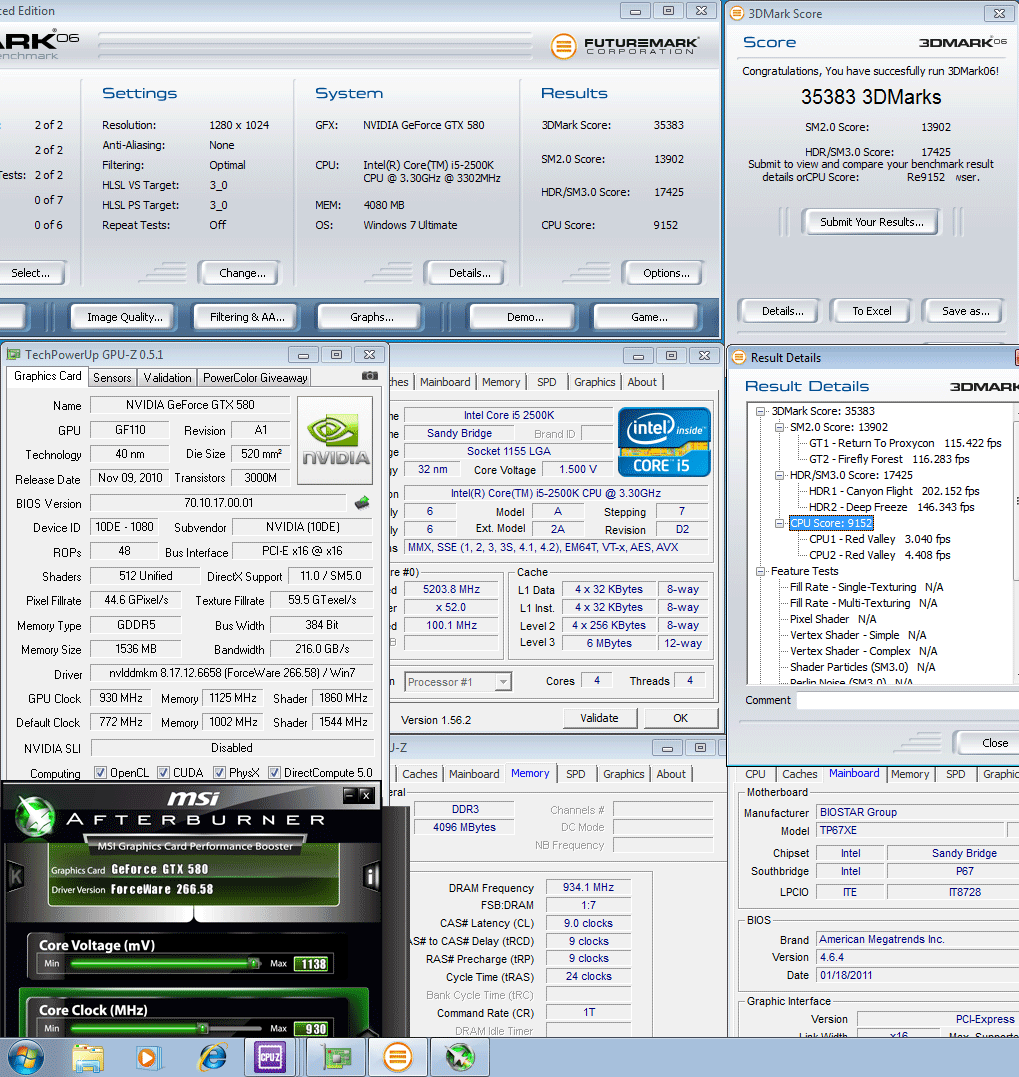The height and width of the screenshot is (1077, 1019).
Task: Open Image Quality settings in 3DMark06
Action: pos(124,317)
